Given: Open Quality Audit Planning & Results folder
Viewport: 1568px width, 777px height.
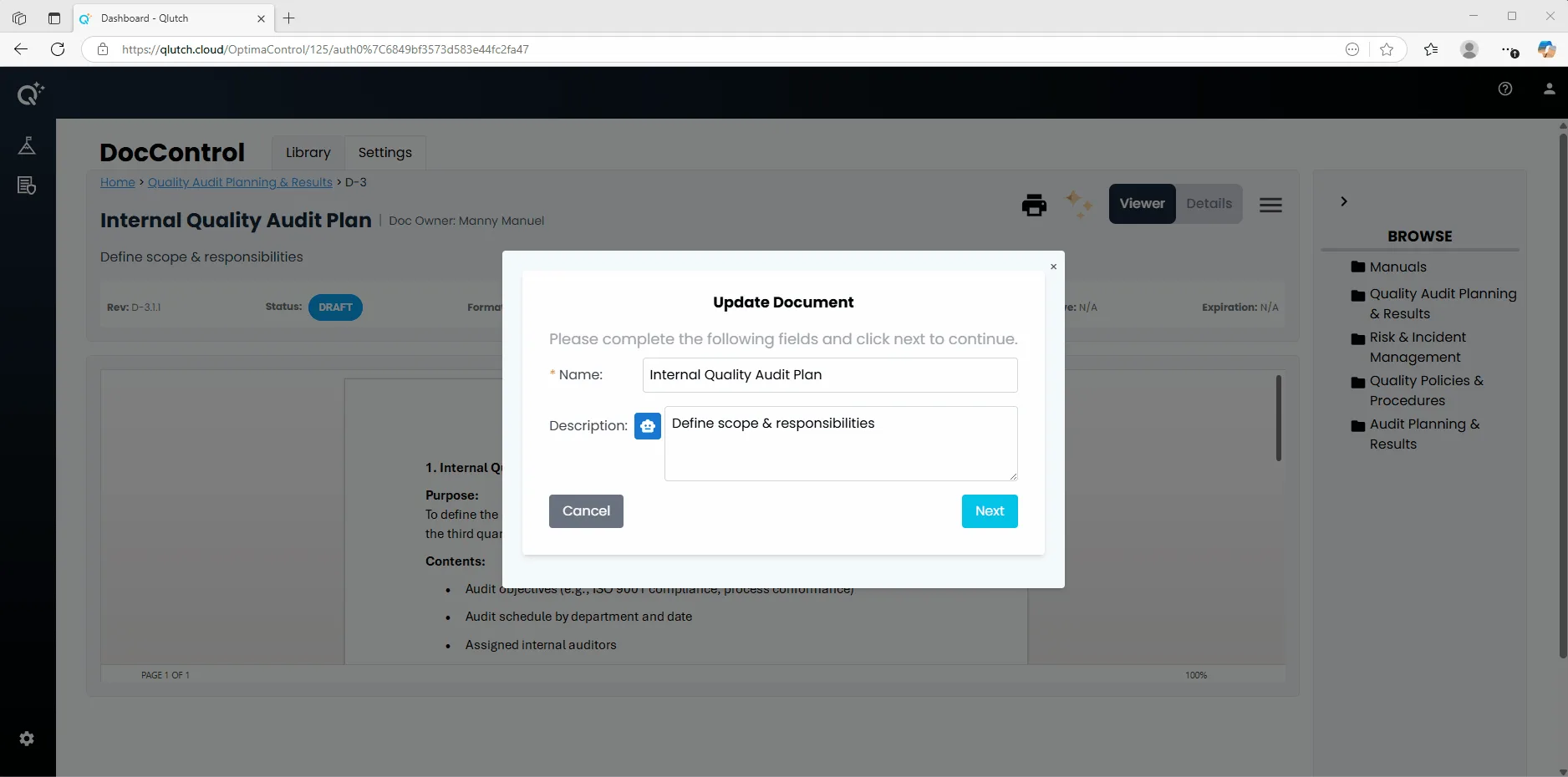Looking at the screenshot, I should click(1434, 304).
